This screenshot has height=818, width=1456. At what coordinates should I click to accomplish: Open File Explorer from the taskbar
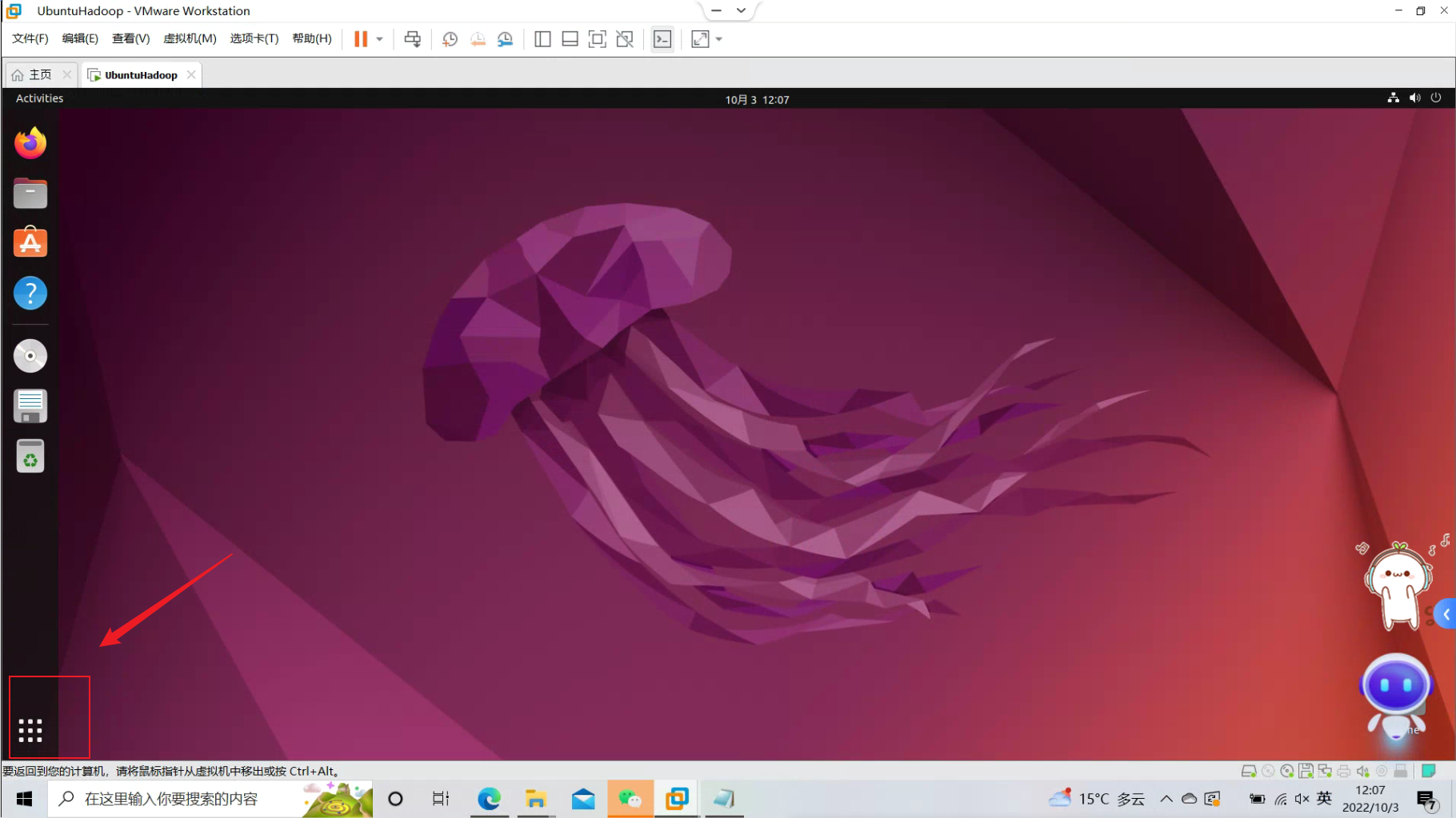coord(535,799)
